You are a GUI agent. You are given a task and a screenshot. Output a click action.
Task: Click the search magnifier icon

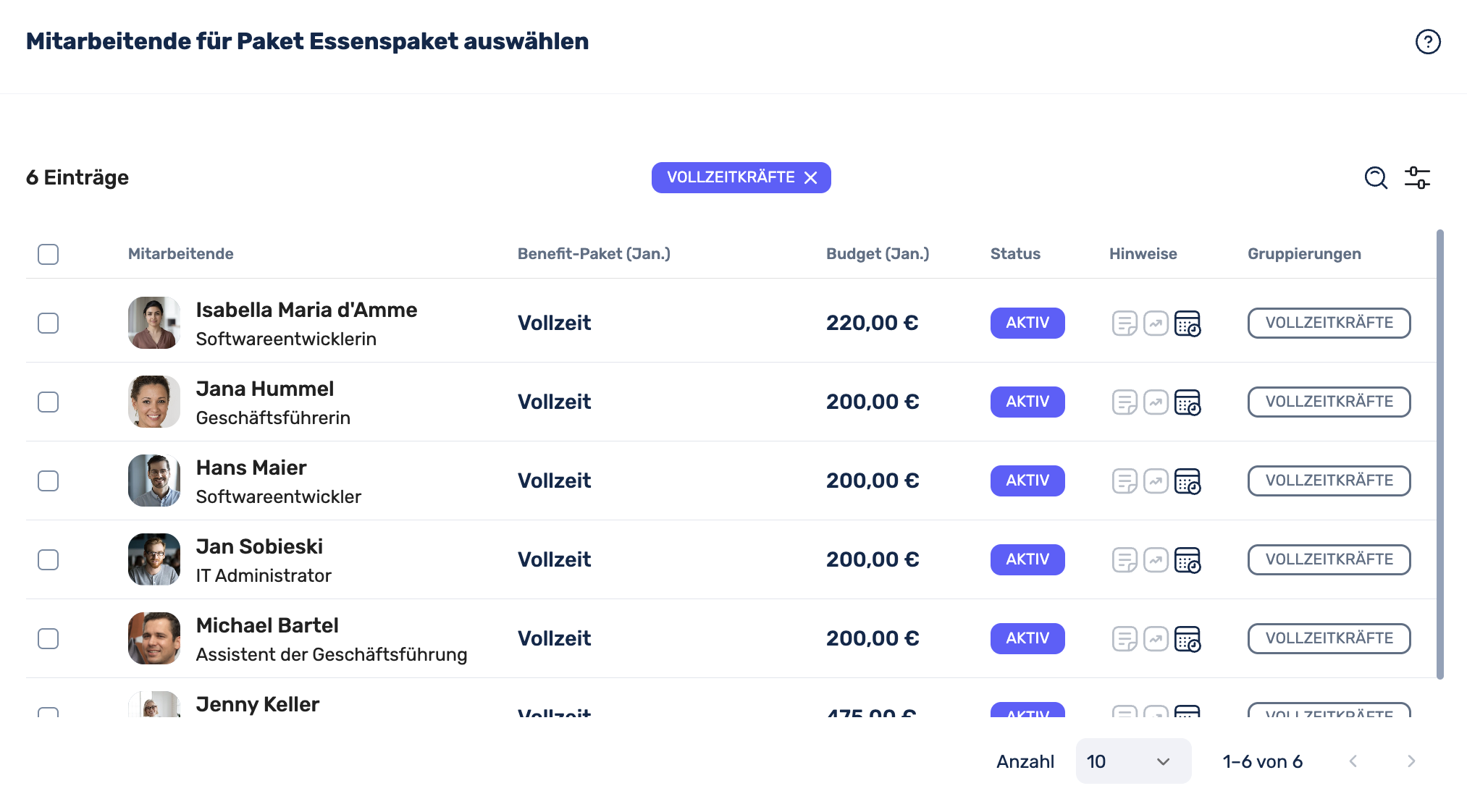point(1376,177)
